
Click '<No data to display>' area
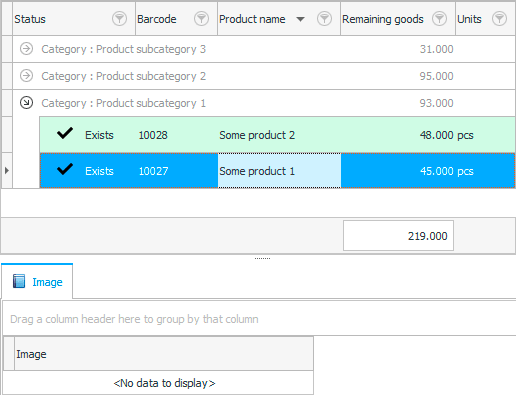pyautogui.click(x=164, y=383)
